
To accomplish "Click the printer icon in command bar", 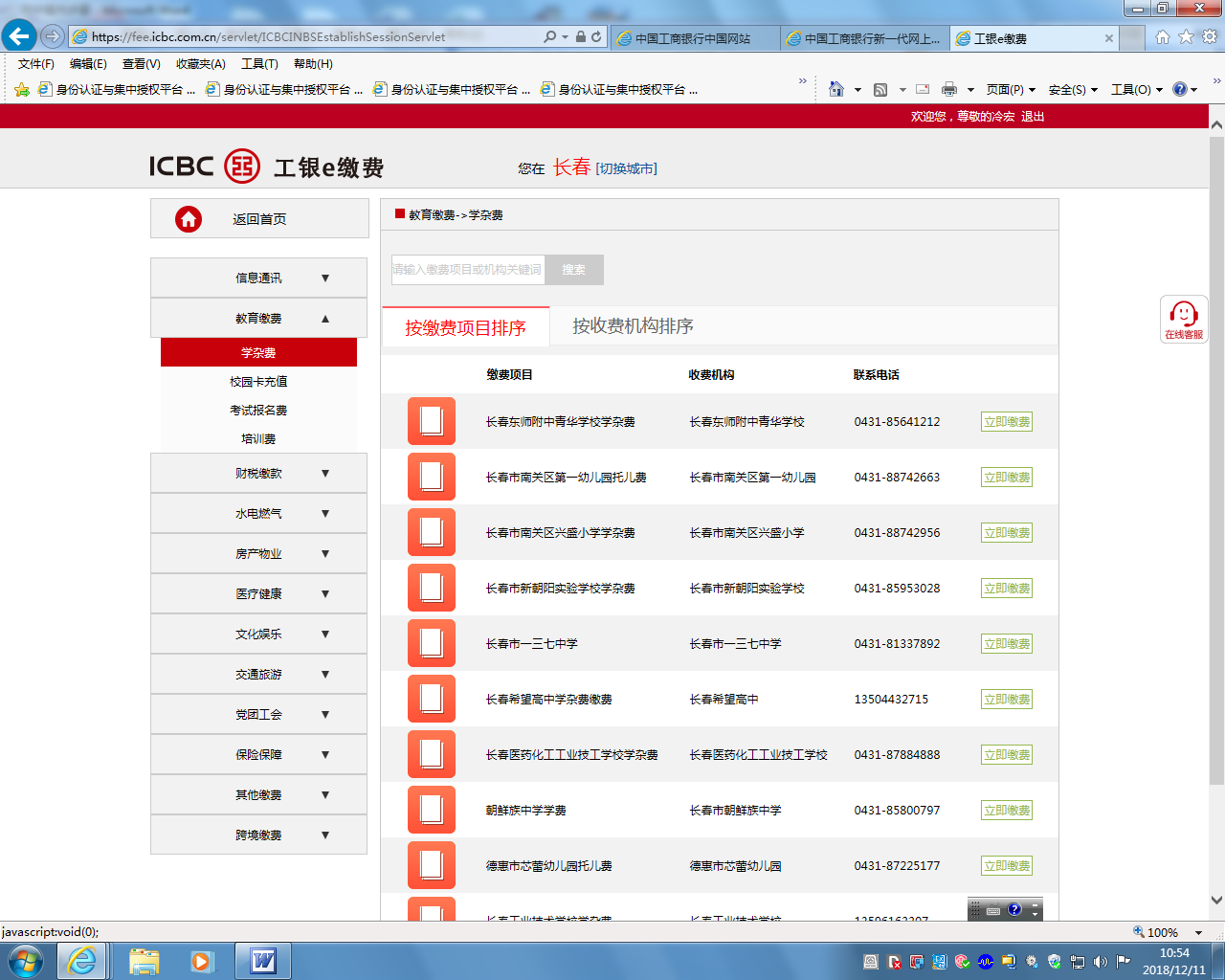I will point(949,89).
